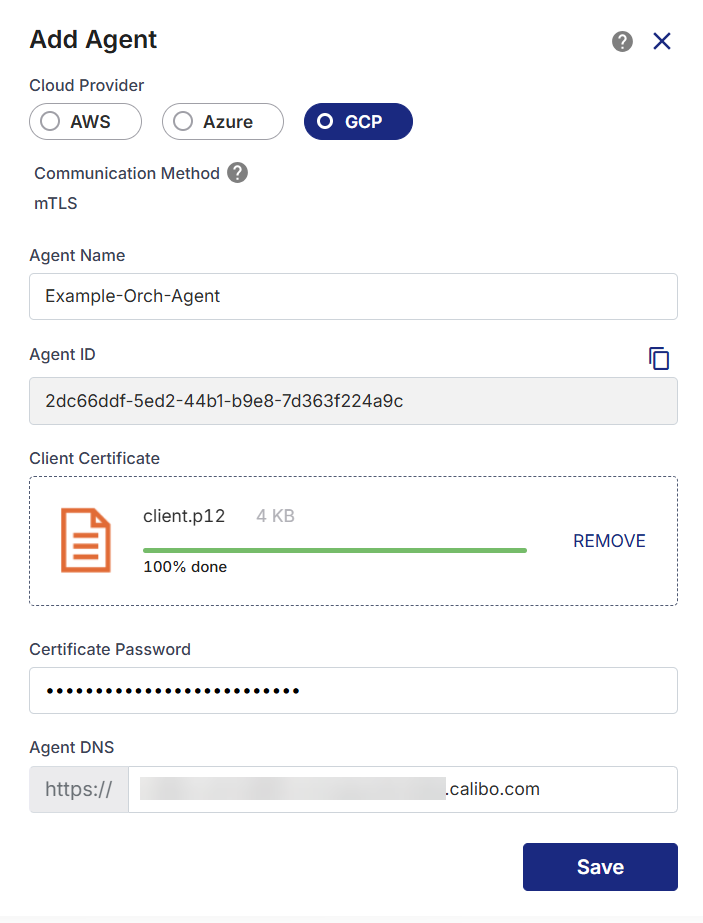This screenshot has width=703, height=923.
Task: Remove the uploaded client.p12 certificate
Action: click(609, 541)
